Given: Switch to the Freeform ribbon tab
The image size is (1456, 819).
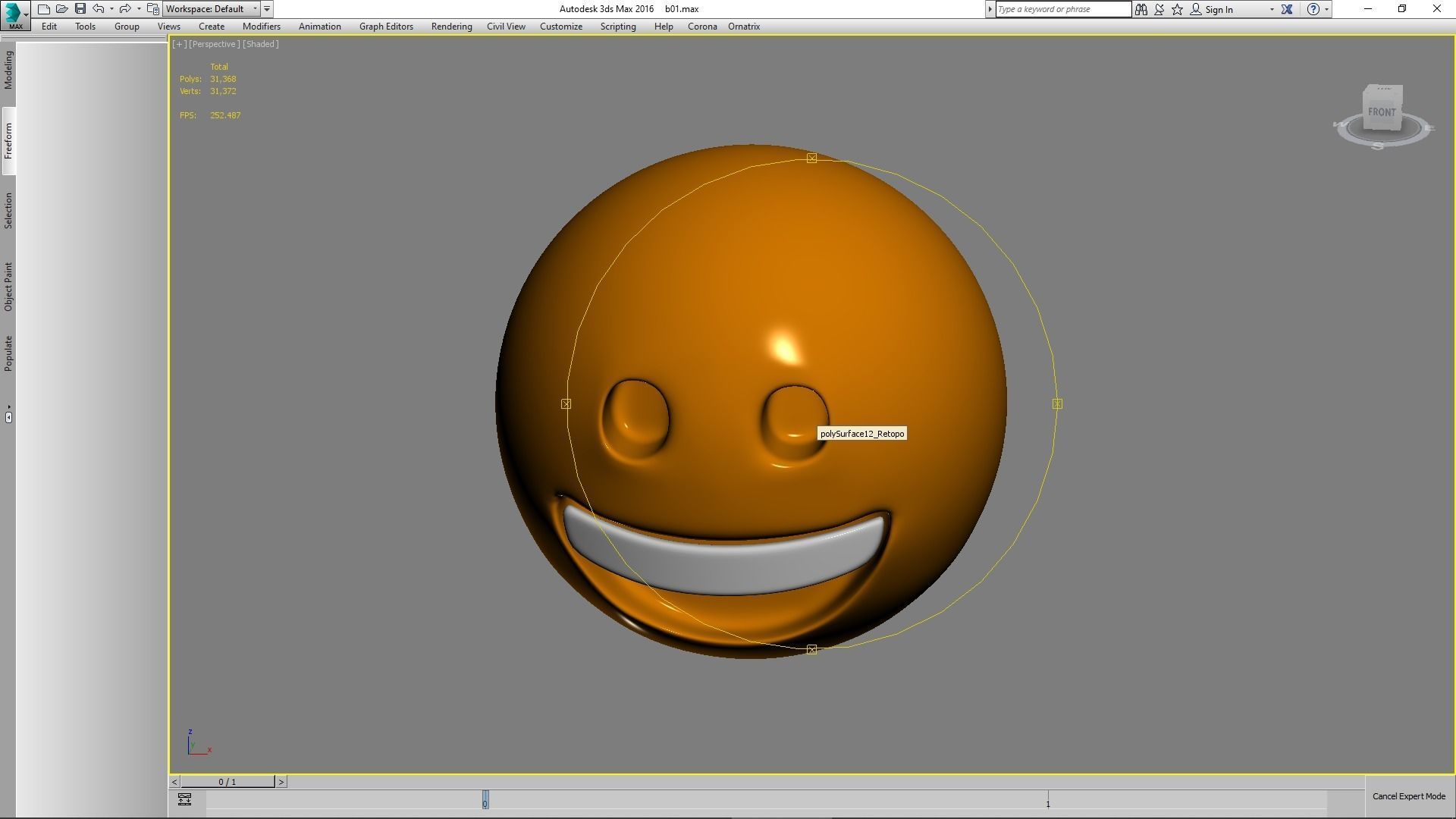Looking at the screenshot, I should pyautogui.click(x=8, y=141).
